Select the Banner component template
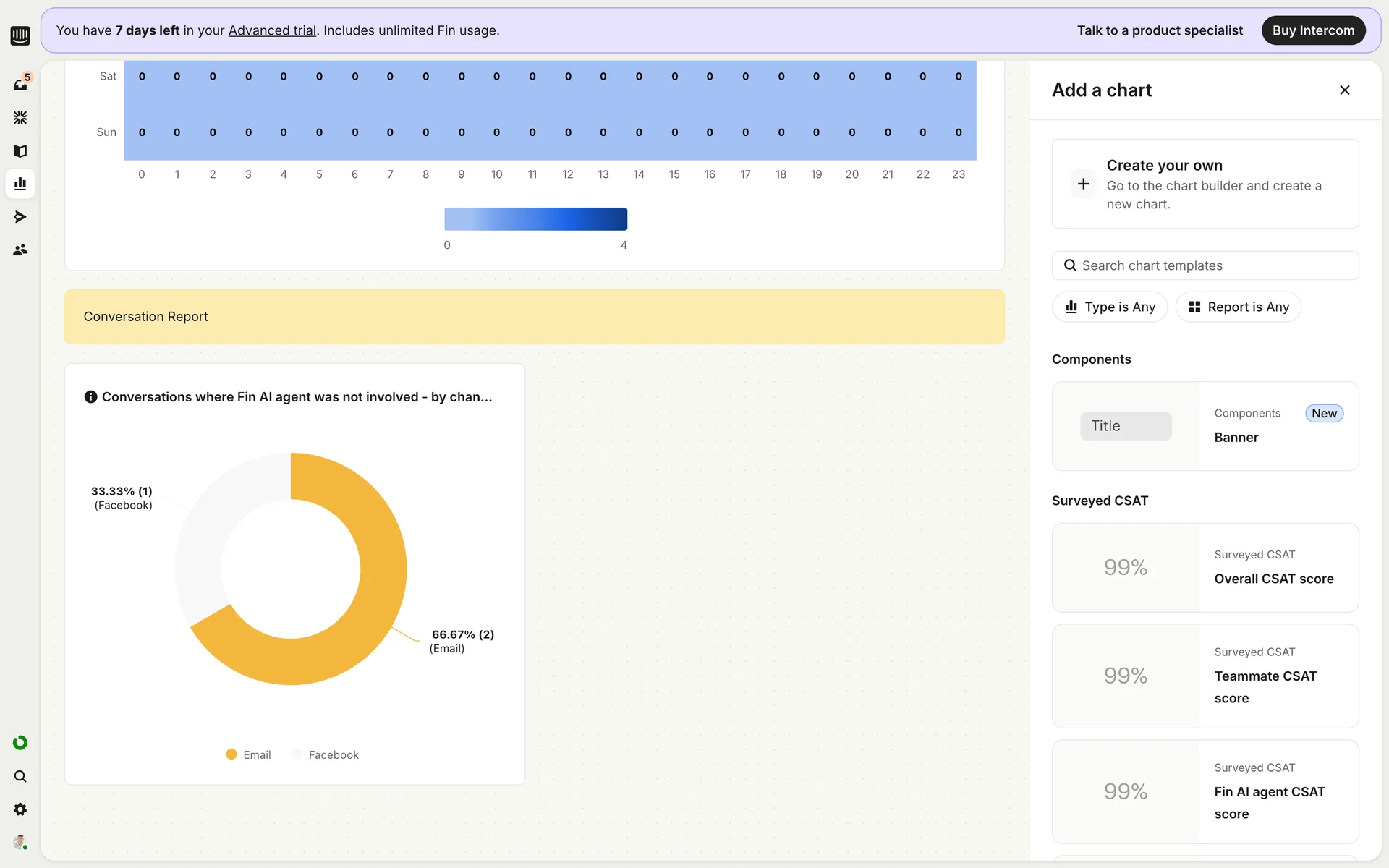 (1205, 426)
